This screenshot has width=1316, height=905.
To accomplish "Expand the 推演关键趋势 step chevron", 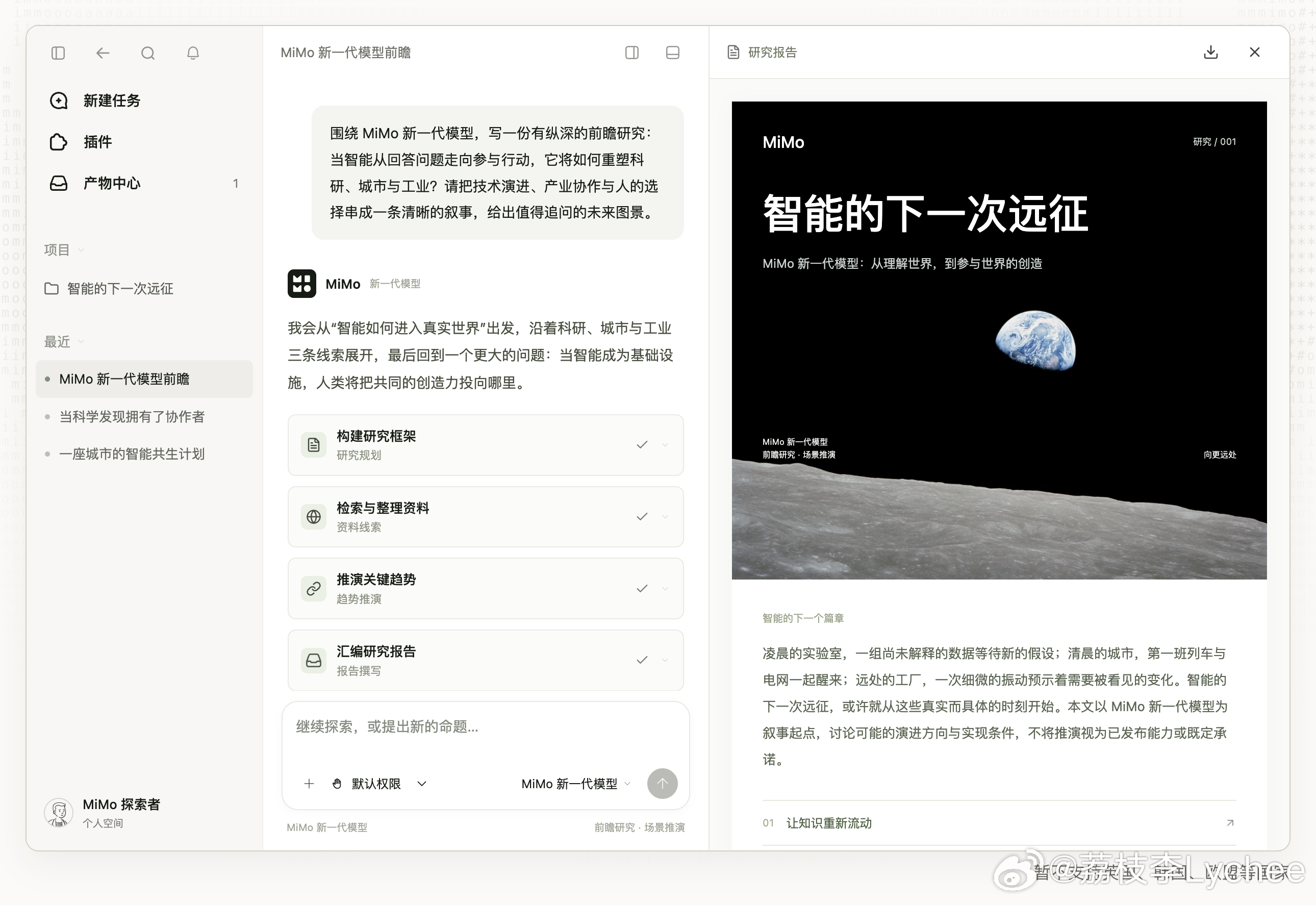I will (665, 589).
